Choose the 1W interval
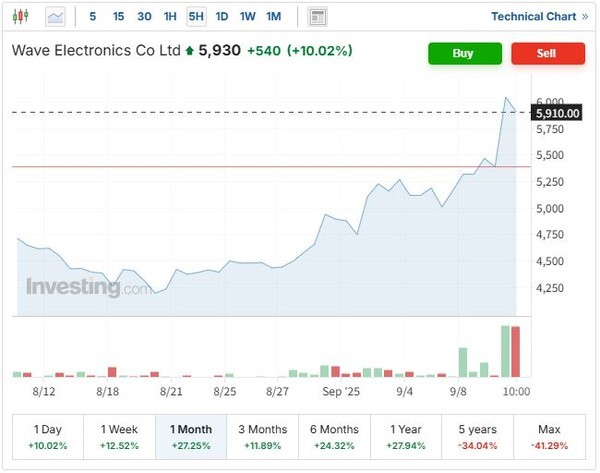 point(247,16)
